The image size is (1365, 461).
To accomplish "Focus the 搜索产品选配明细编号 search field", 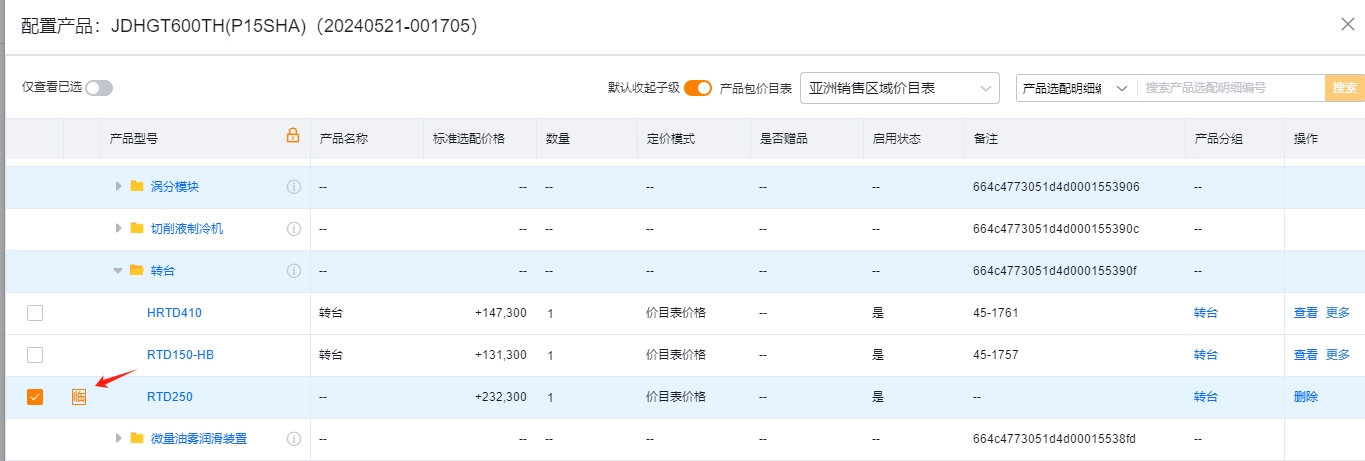I will pyautogui.click(x=1231, y=88).
